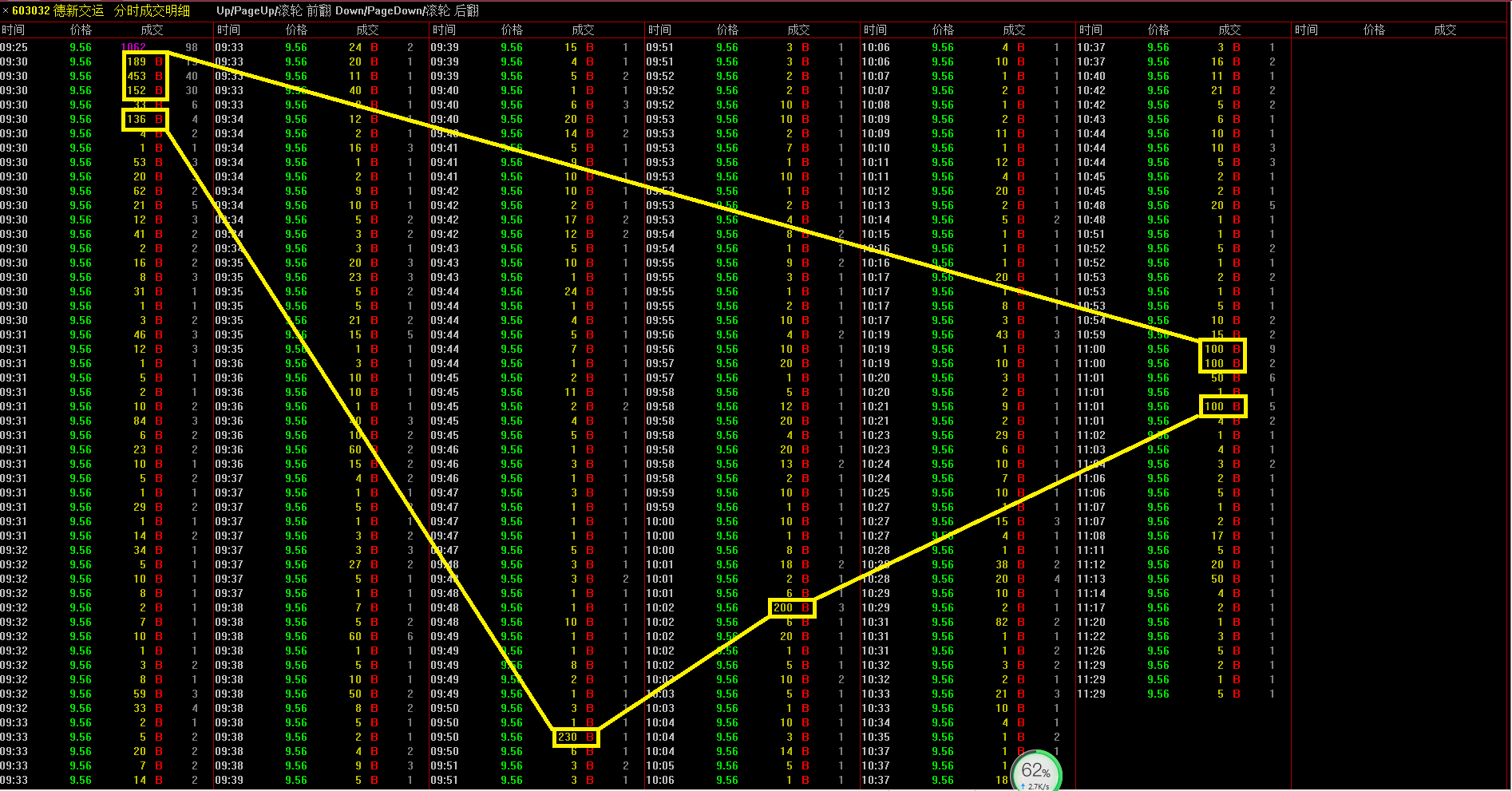Image resolution: width=1512 pixels, height=791 pixels.
Task: Click the 10:59 time cell
Action: 1091,334
